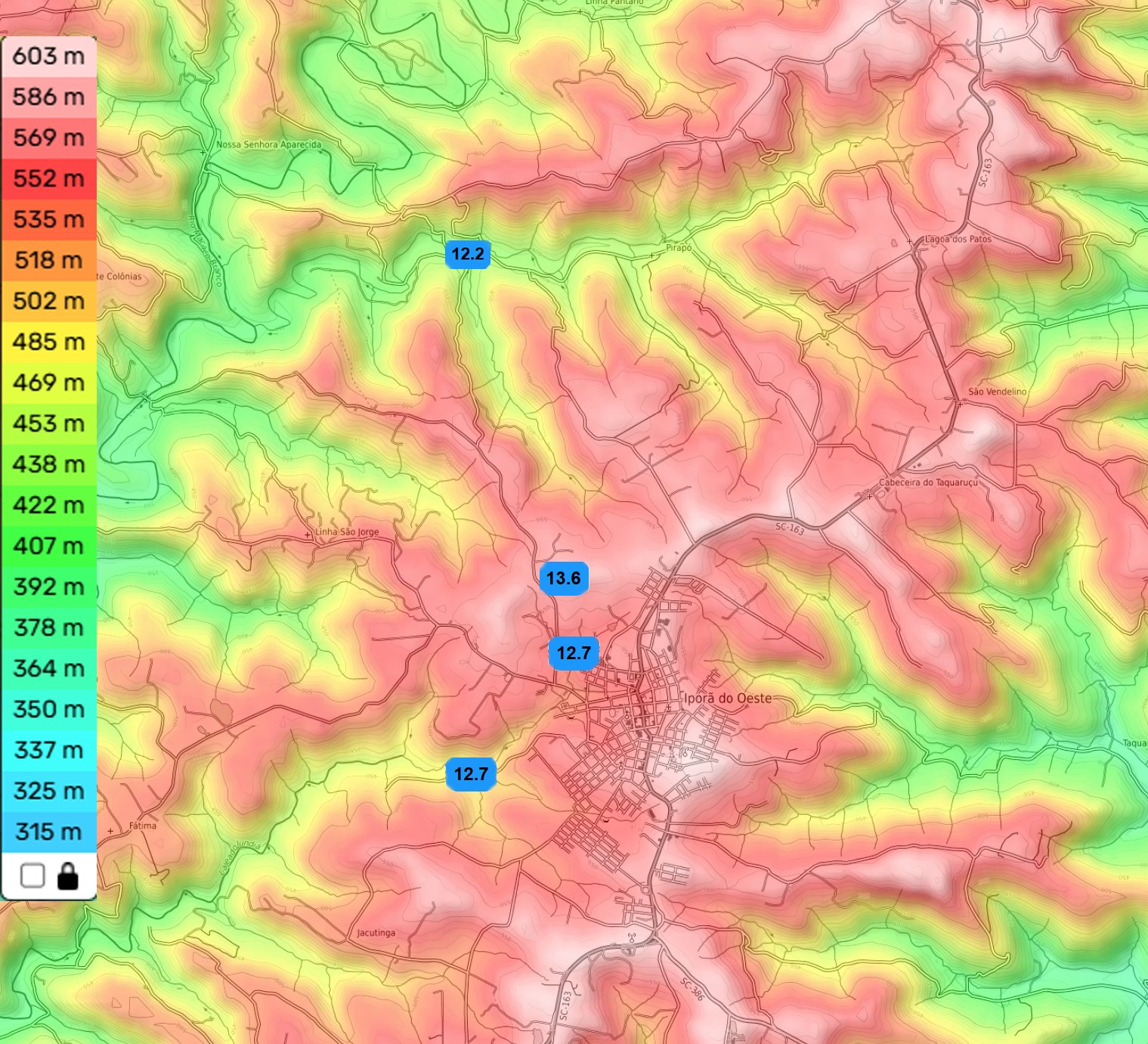This screenshot has height=1044, width=1148.
Task: Select the 13.6 blue map marker
Action: pyautogui.click(x=564, y=578)
